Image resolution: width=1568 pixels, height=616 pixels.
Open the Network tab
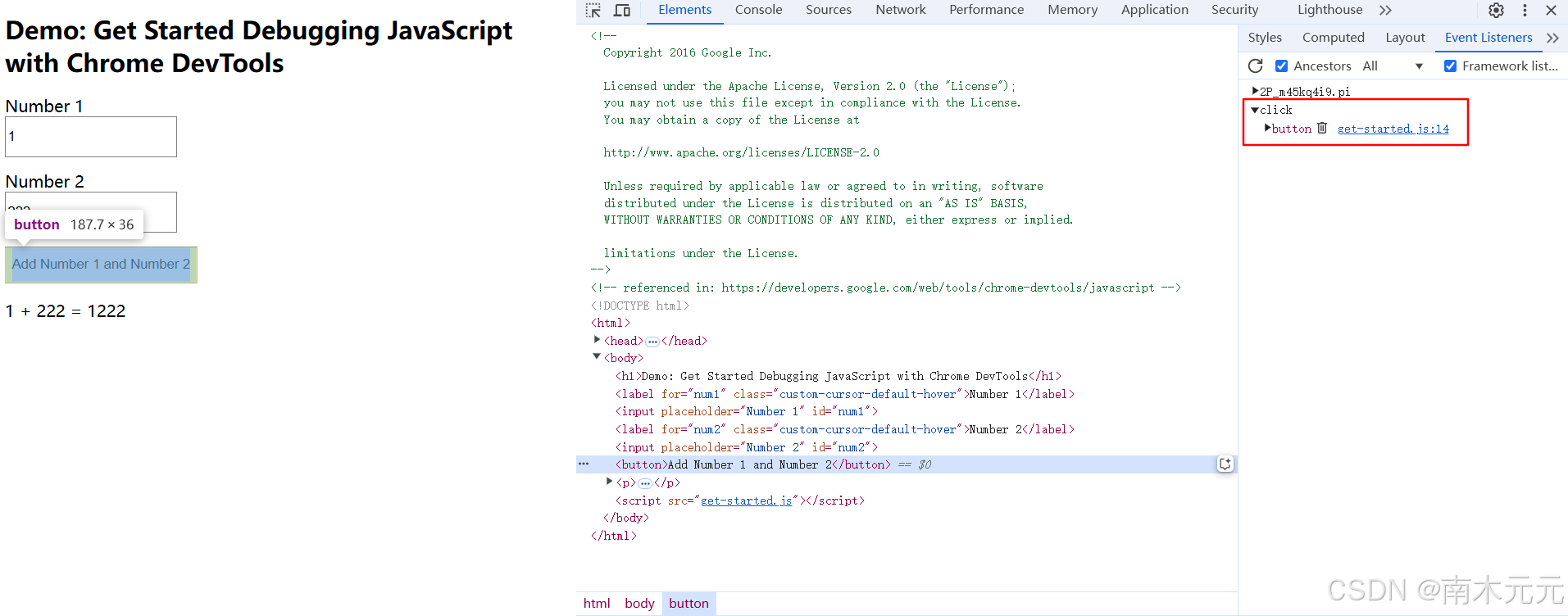pos(900,10)
